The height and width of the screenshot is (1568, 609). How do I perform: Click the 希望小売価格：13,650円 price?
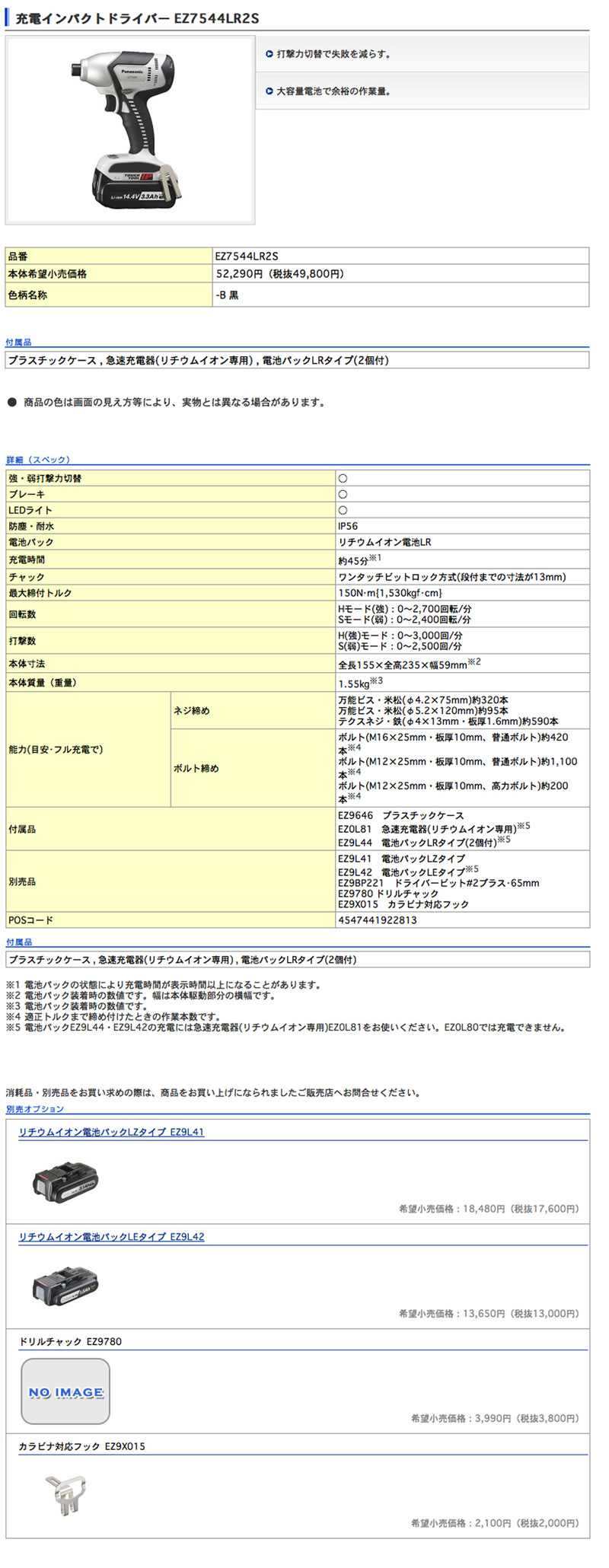[489, 1314]
